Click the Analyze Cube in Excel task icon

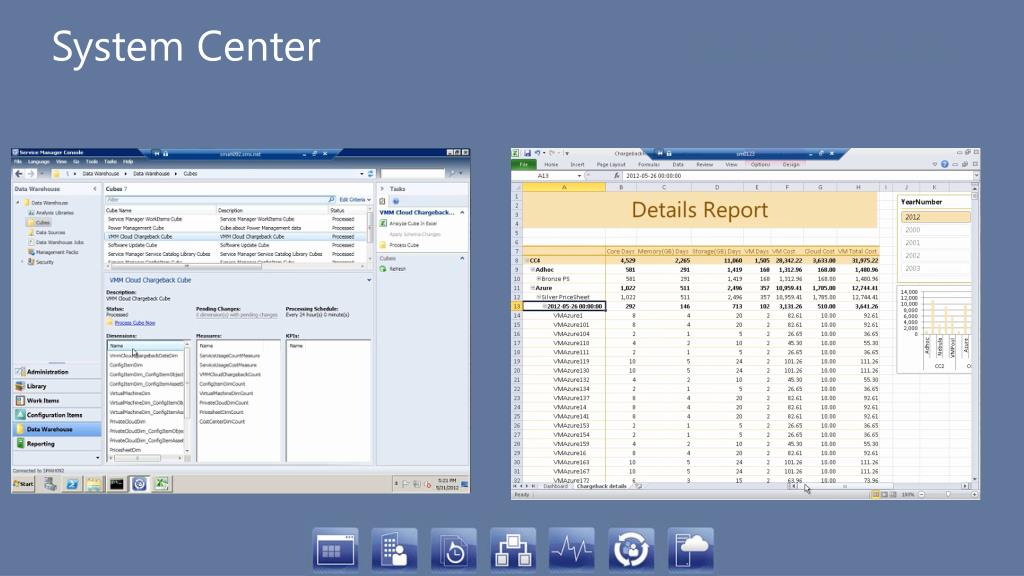pos(383,223)
